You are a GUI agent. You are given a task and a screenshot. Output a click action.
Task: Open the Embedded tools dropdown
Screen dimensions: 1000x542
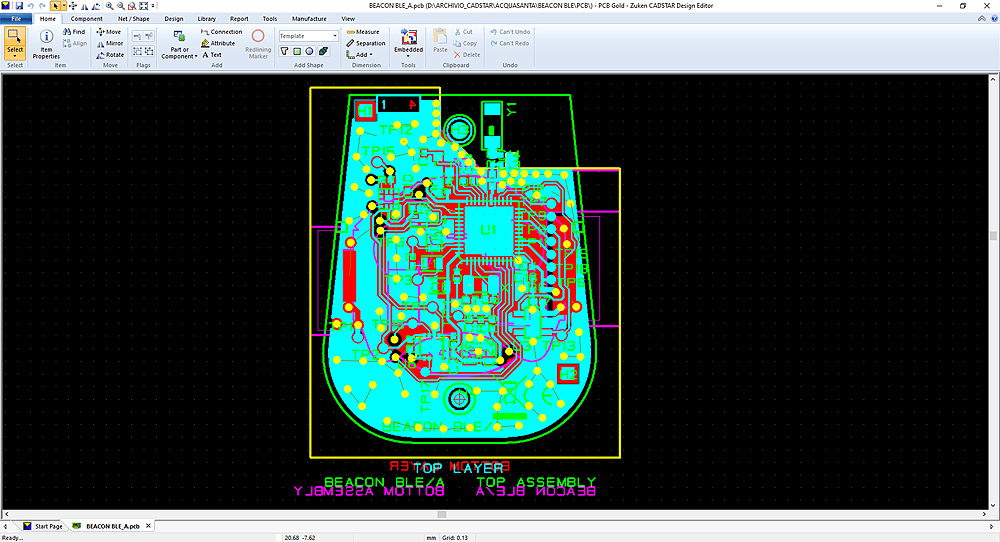[x=408, y=43]
